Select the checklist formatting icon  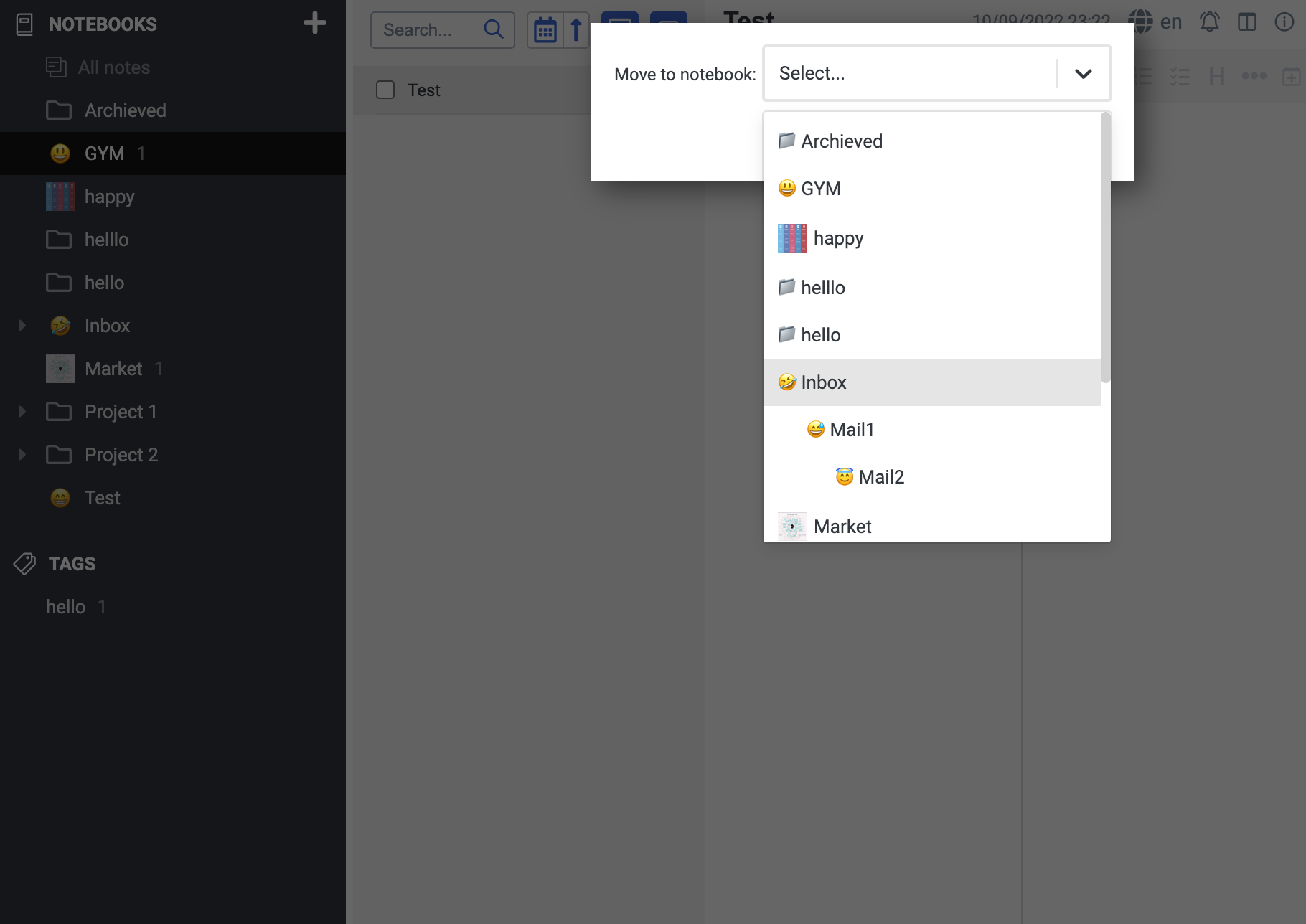click(x=1180, y=76)
